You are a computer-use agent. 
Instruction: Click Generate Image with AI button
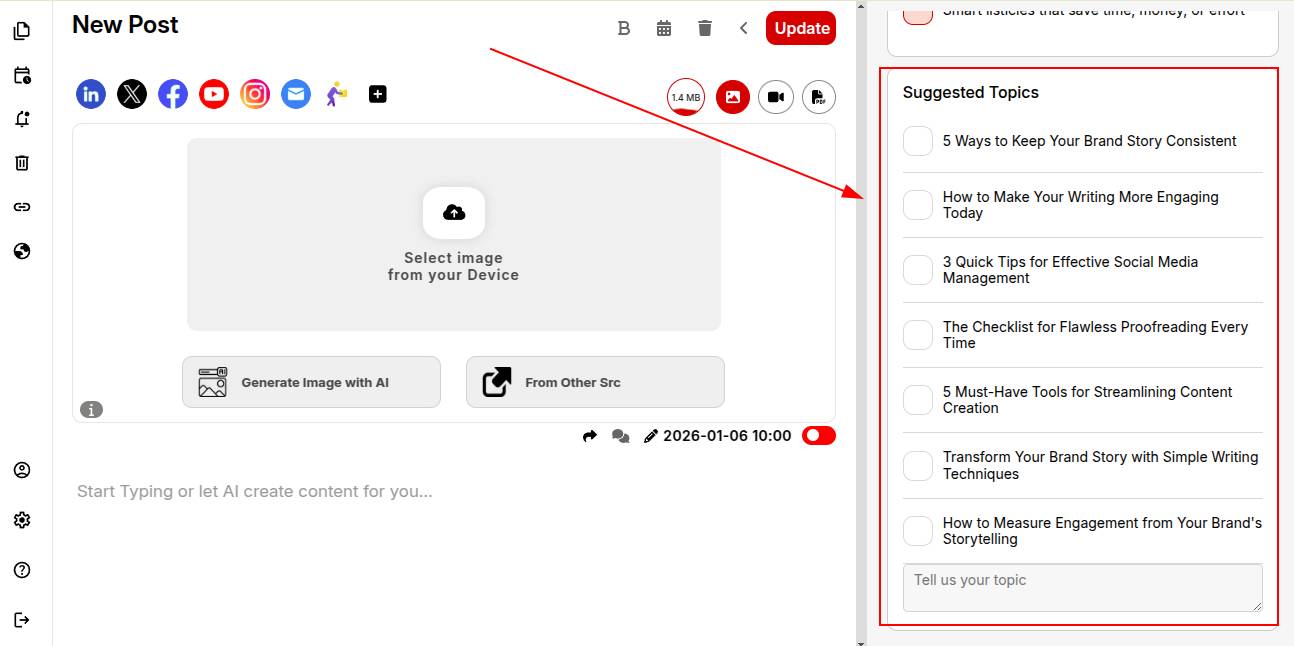pyautogui.click(x=311, y=382)
